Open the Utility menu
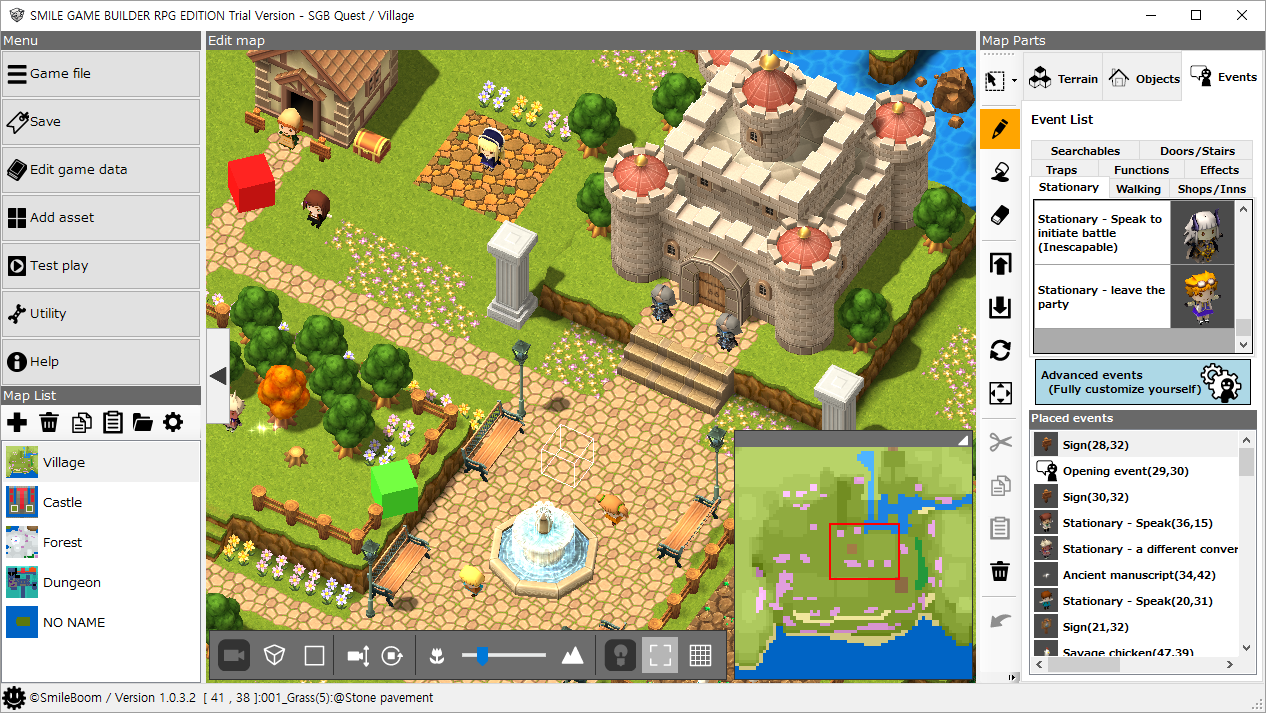 tap(101, 314)
